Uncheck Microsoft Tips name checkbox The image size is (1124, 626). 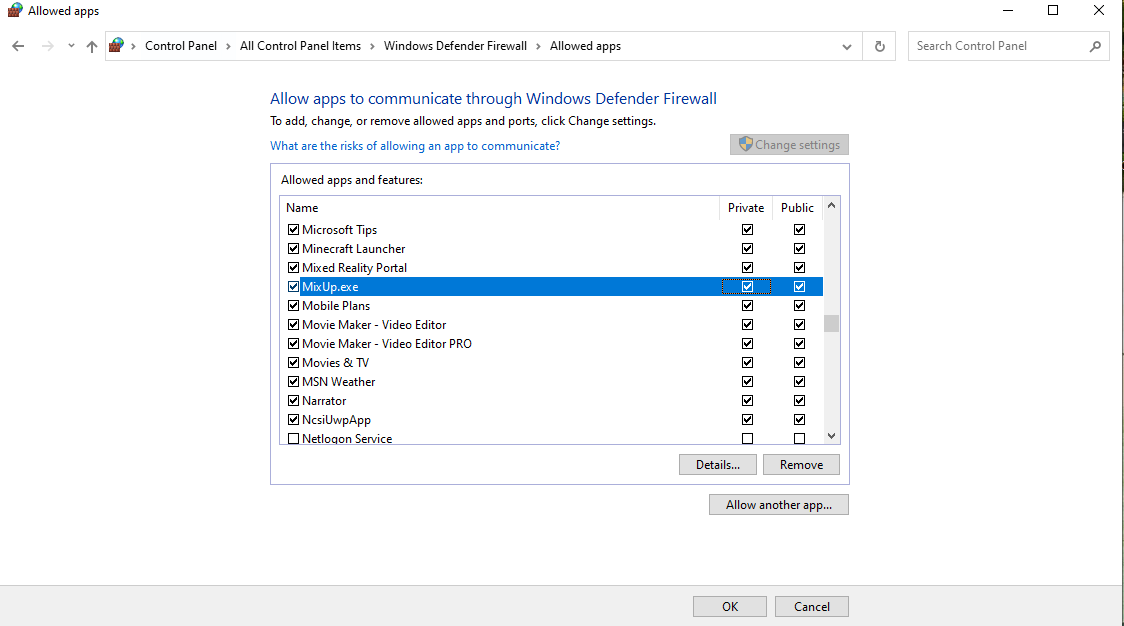pyautogui.click(x=293, y=229)
